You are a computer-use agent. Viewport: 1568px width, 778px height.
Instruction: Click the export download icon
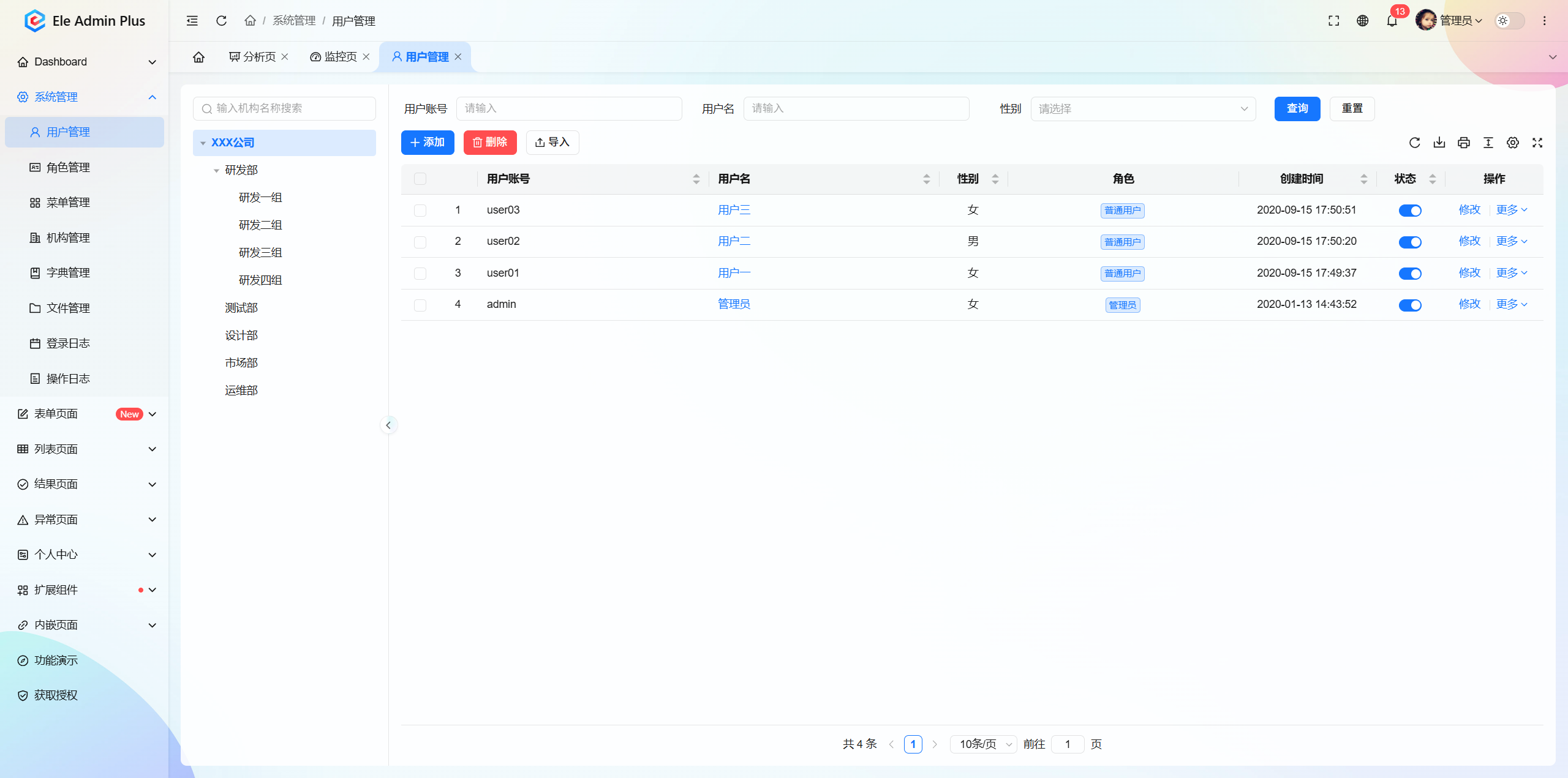click(1439, 143)
